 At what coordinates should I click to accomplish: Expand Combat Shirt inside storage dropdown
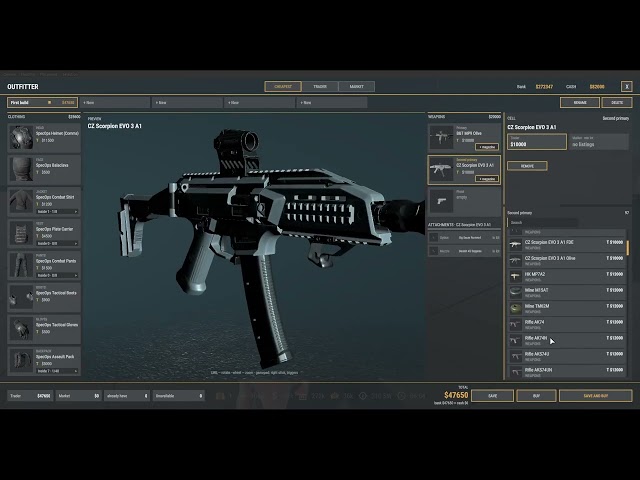click(x=57, y=211)
